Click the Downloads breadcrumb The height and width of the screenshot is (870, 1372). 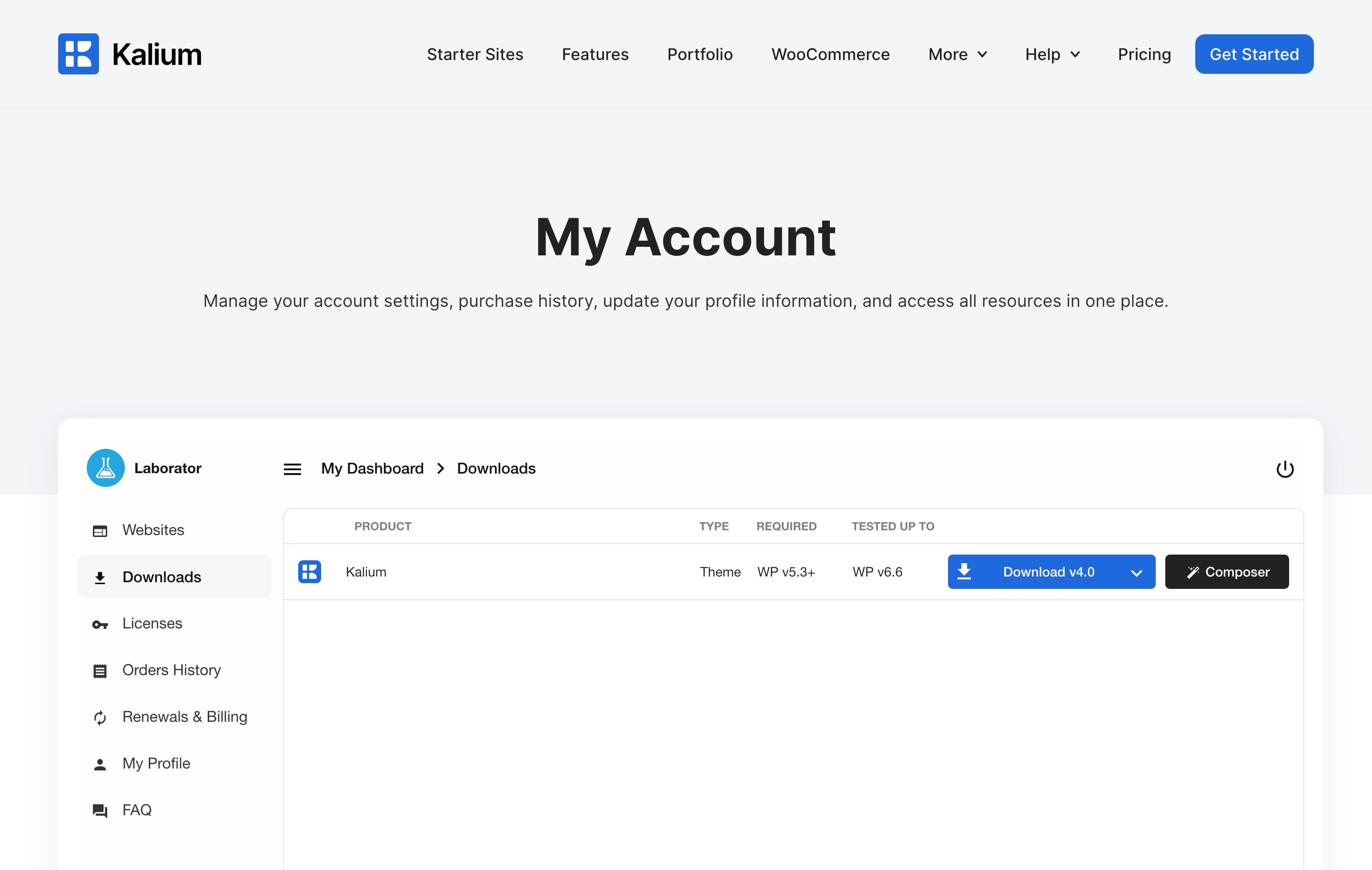click(496, 468)
